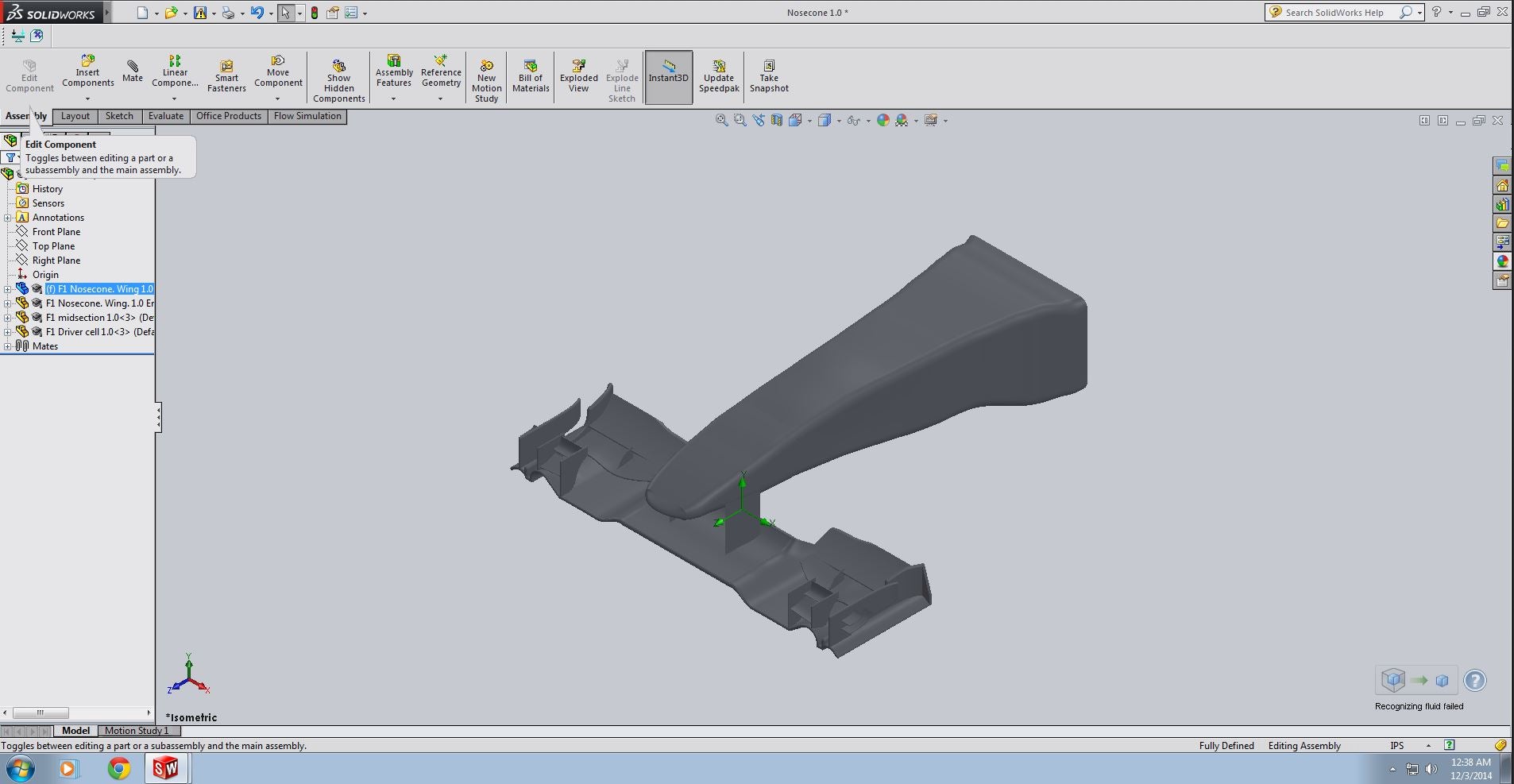Viewport: 1514px width, 784px height.
Task: Select Right Plane in feature tree
Action: [x=56, y=261]
